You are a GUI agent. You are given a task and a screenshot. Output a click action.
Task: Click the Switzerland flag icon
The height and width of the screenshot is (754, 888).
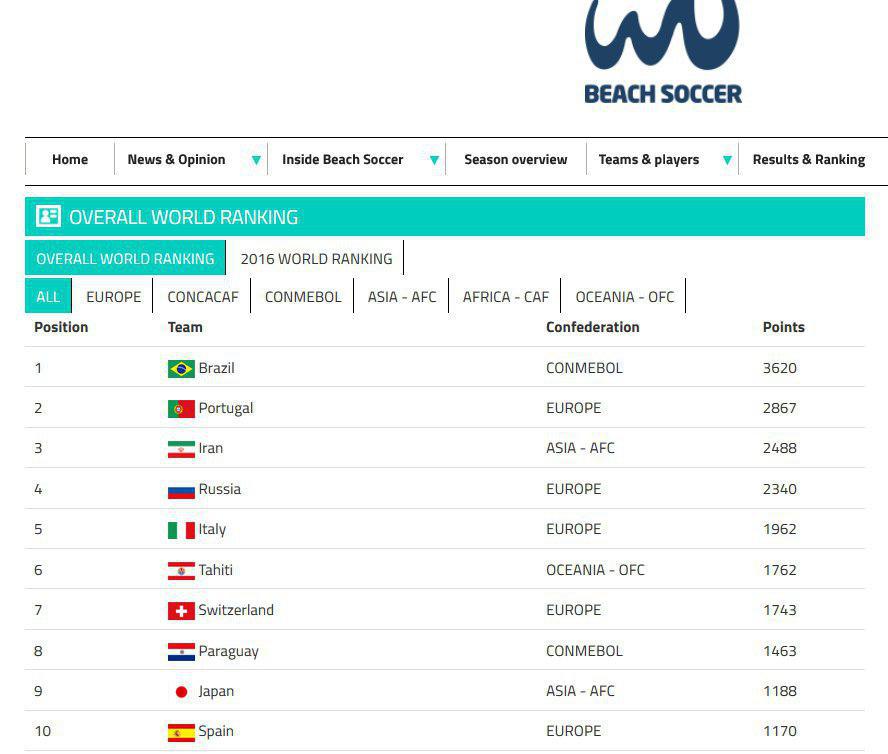click(x=181, y=611)
